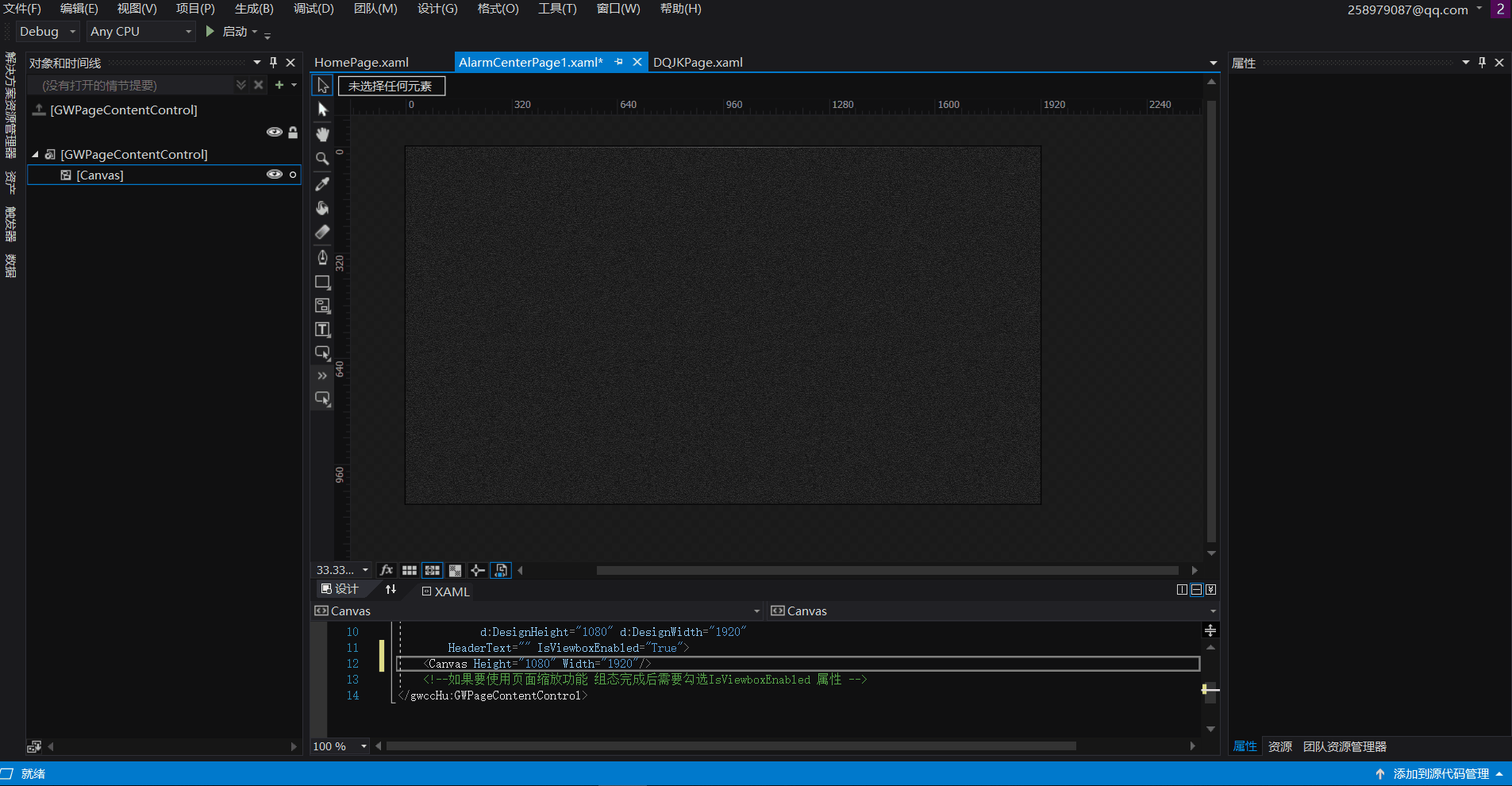Collapse the GWPageContentControl tree node
The image size is (1512, 786).
click(35, 155)
